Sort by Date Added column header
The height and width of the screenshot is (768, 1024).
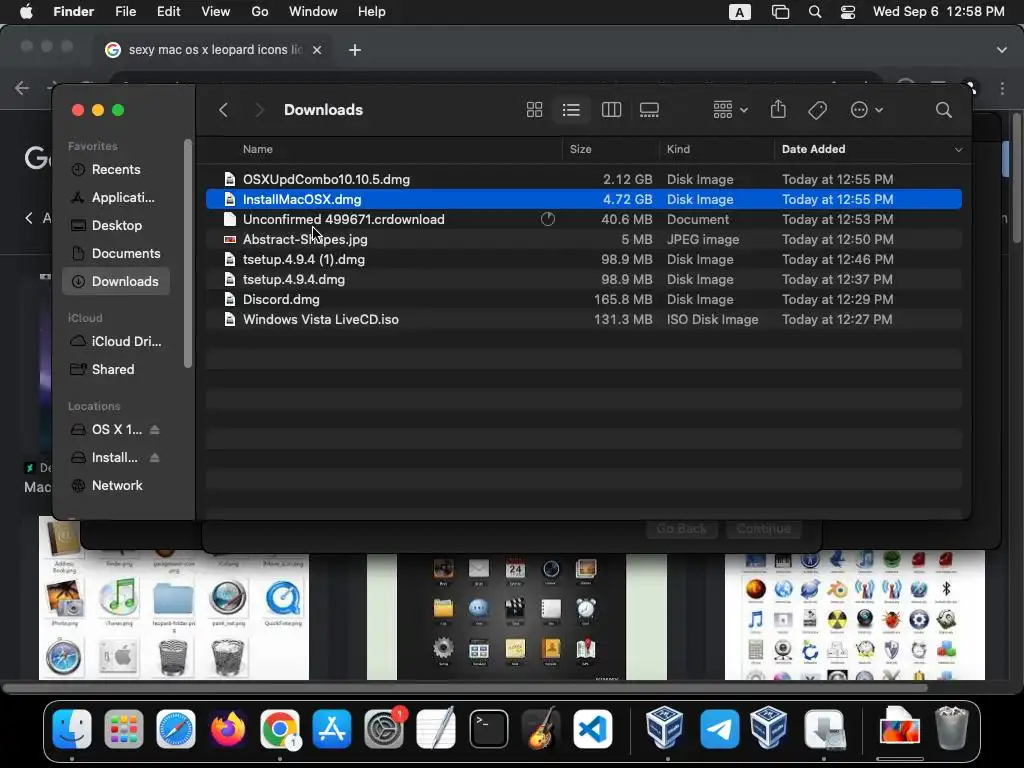pyautogui.click(x=813, y=149)
